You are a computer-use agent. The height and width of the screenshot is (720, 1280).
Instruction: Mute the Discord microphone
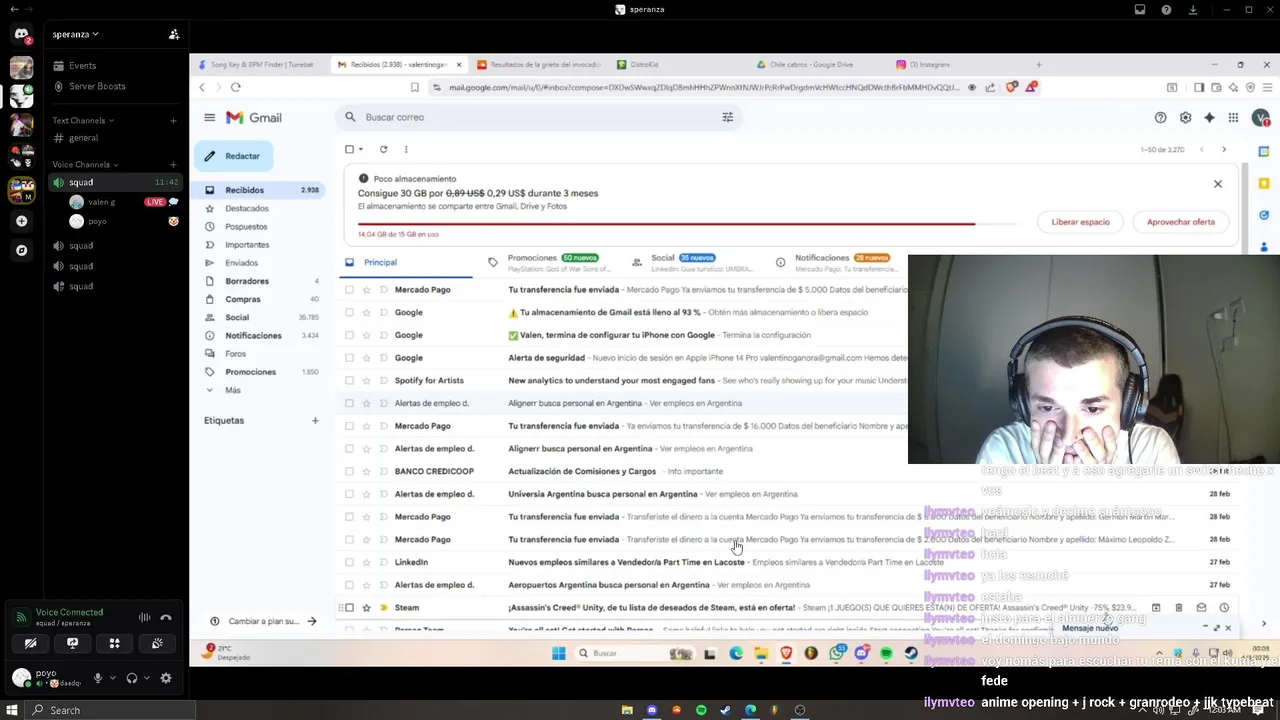coord(98,678)
